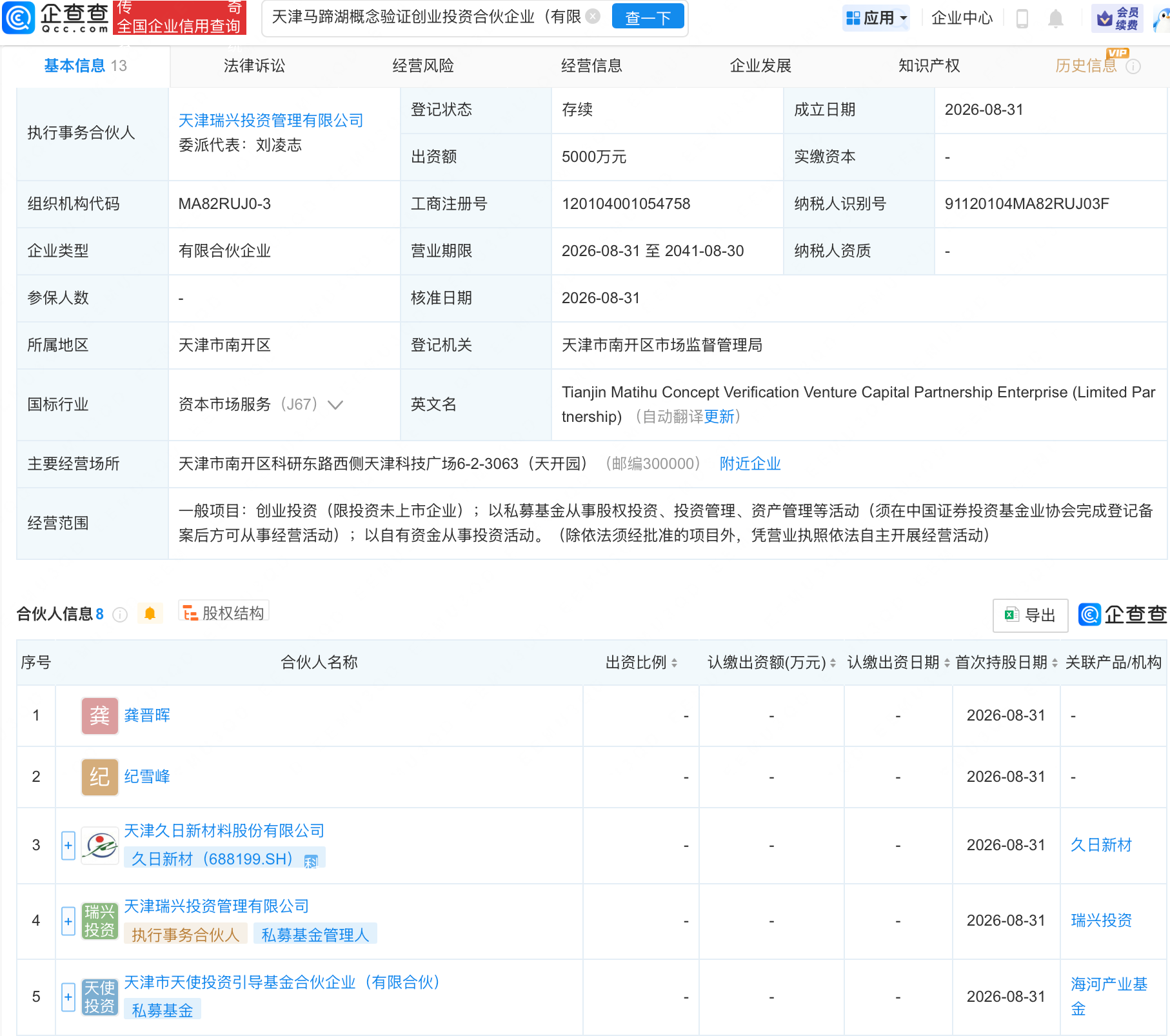Open partner 龚晋晖 profile link
The height and width of the screenshot is (1036, 1170).
click(147, 715)
